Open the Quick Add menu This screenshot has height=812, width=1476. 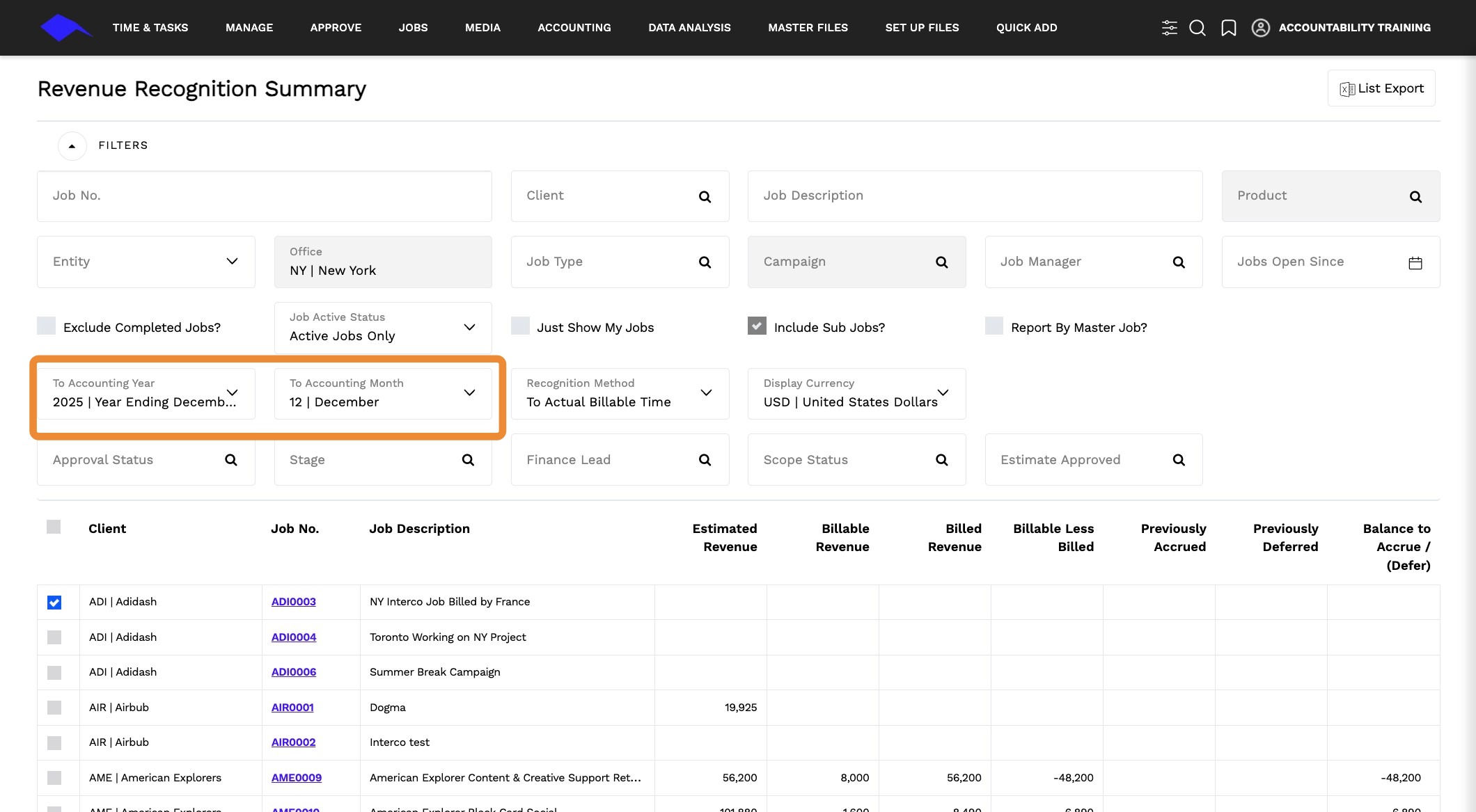pos(1027,28)
